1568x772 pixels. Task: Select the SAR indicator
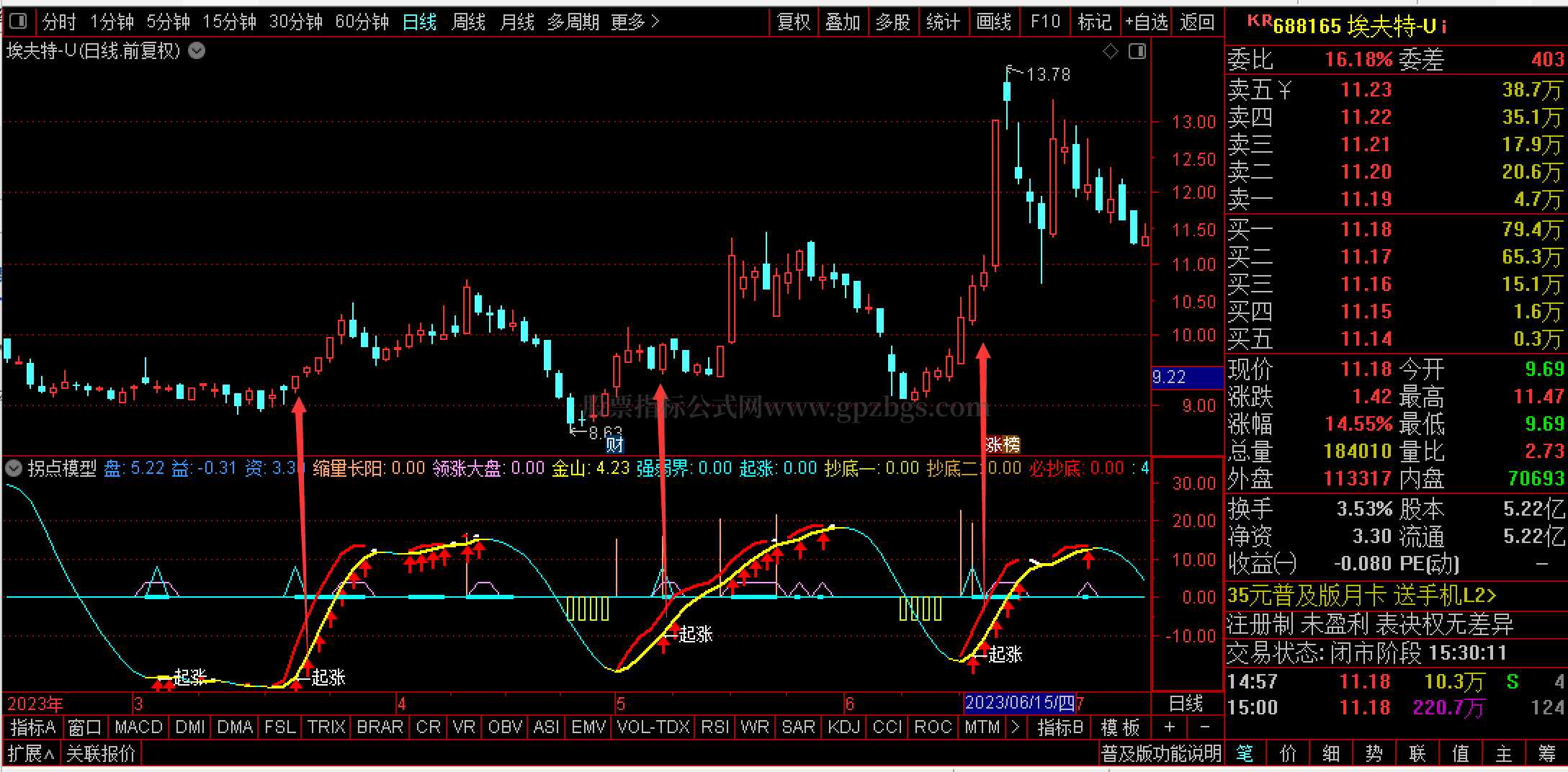point(799,727)
